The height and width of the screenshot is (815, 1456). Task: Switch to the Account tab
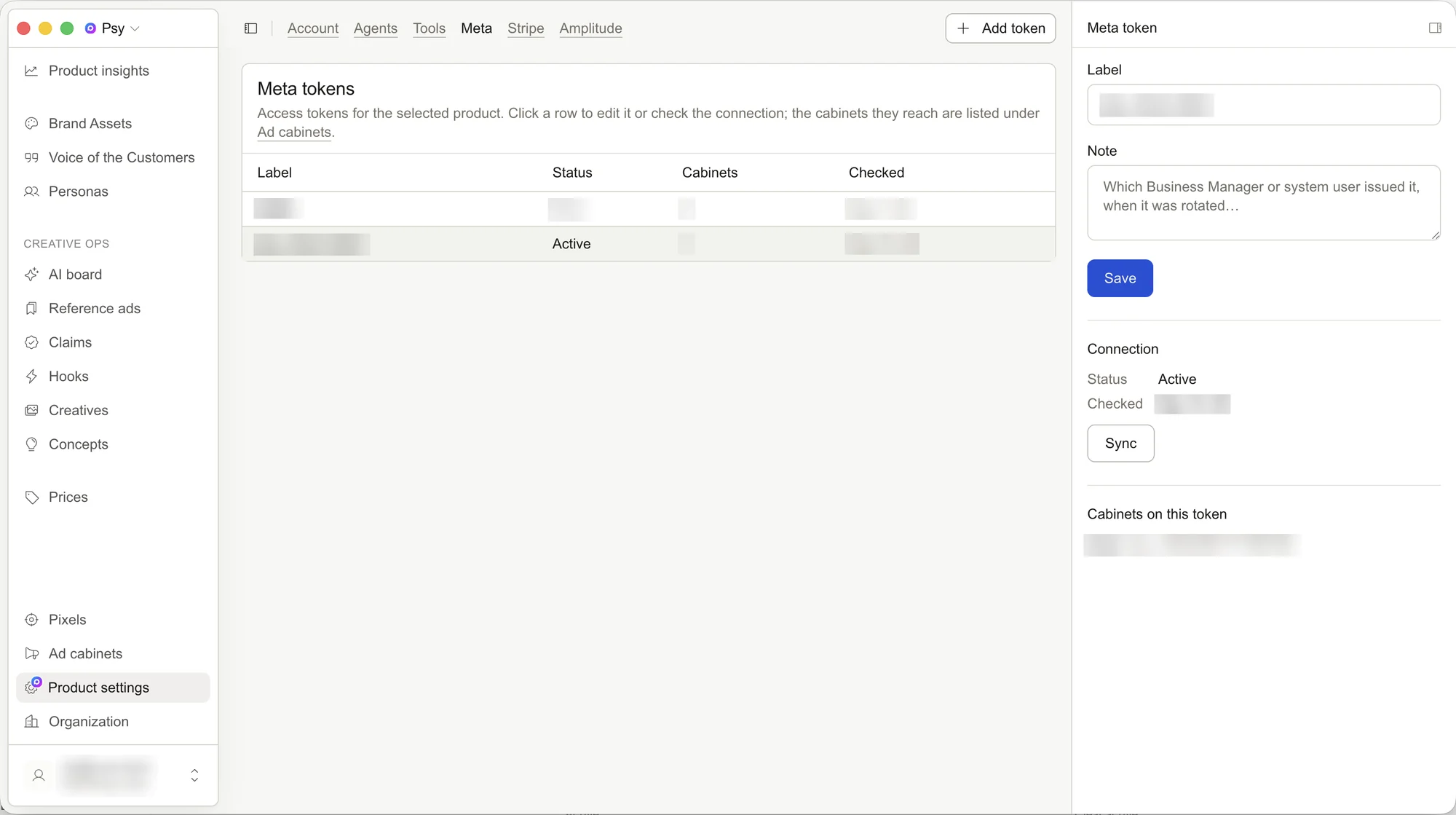click(313, 28)
